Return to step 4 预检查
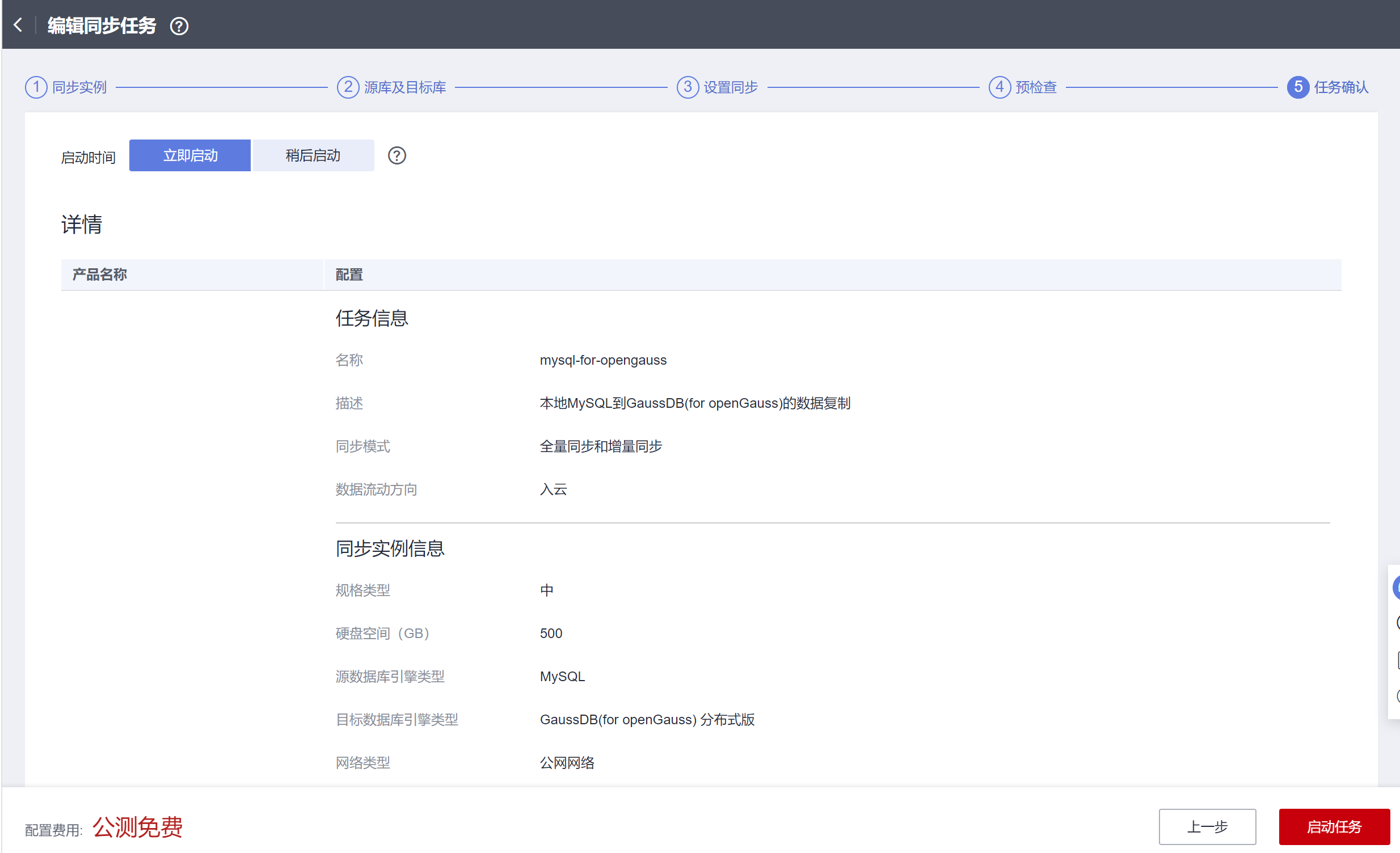The height and width of the screenshot is (853, 1400). point(1023,87)
